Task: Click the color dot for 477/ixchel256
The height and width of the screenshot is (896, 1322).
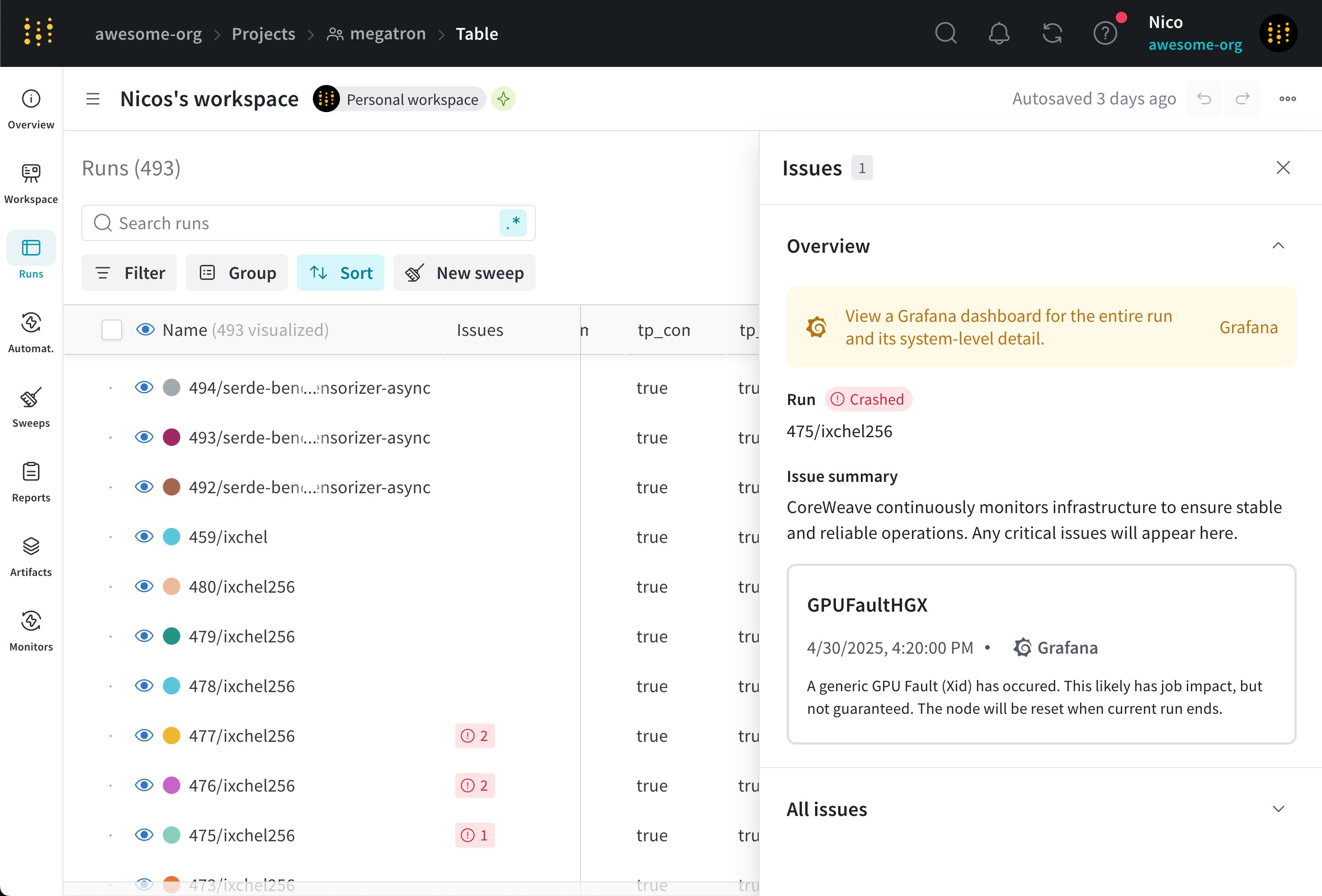Action: 171,736
